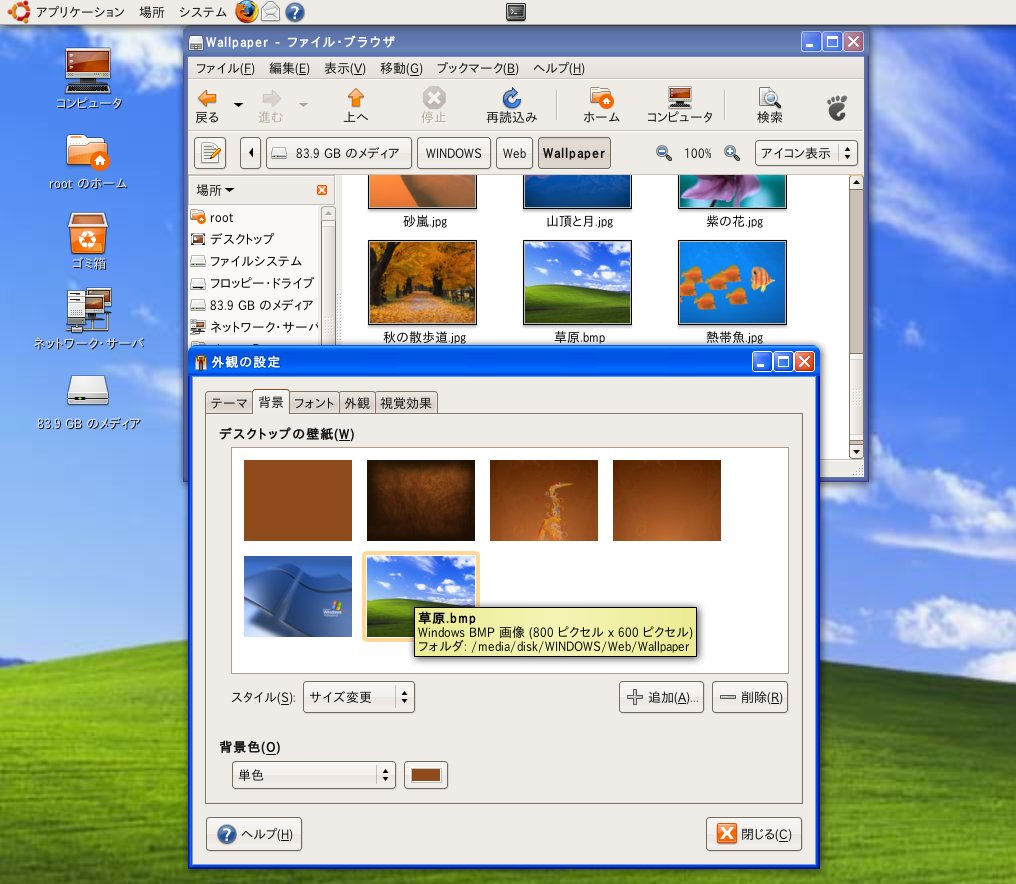Viewport: 1016px width, 884px height.
Task: Click the 砂嵐.jpg file name
Action: coord(425,222)
